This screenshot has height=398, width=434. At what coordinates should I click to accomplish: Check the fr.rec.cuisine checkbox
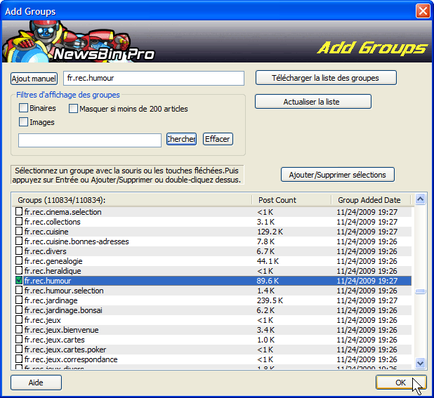coord(19,231)
